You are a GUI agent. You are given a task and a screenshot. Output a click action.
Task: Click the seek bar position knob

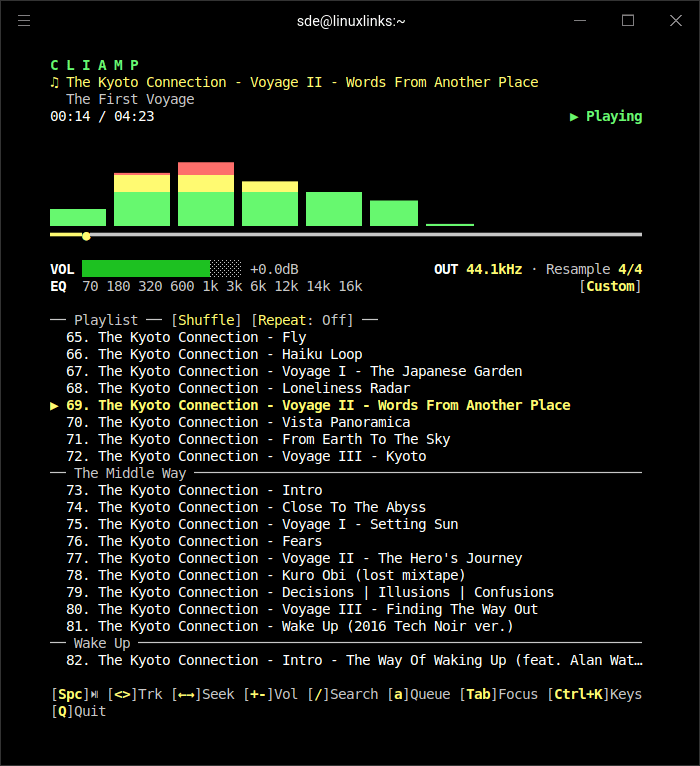pos(86,236)
